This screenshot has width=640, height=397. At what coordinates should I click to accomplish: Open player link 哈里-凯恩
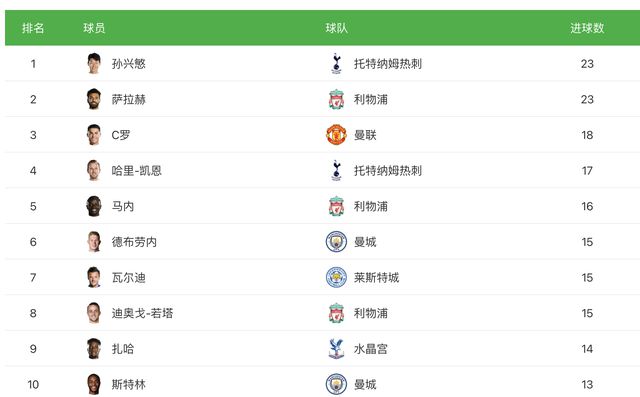(137, 171)
